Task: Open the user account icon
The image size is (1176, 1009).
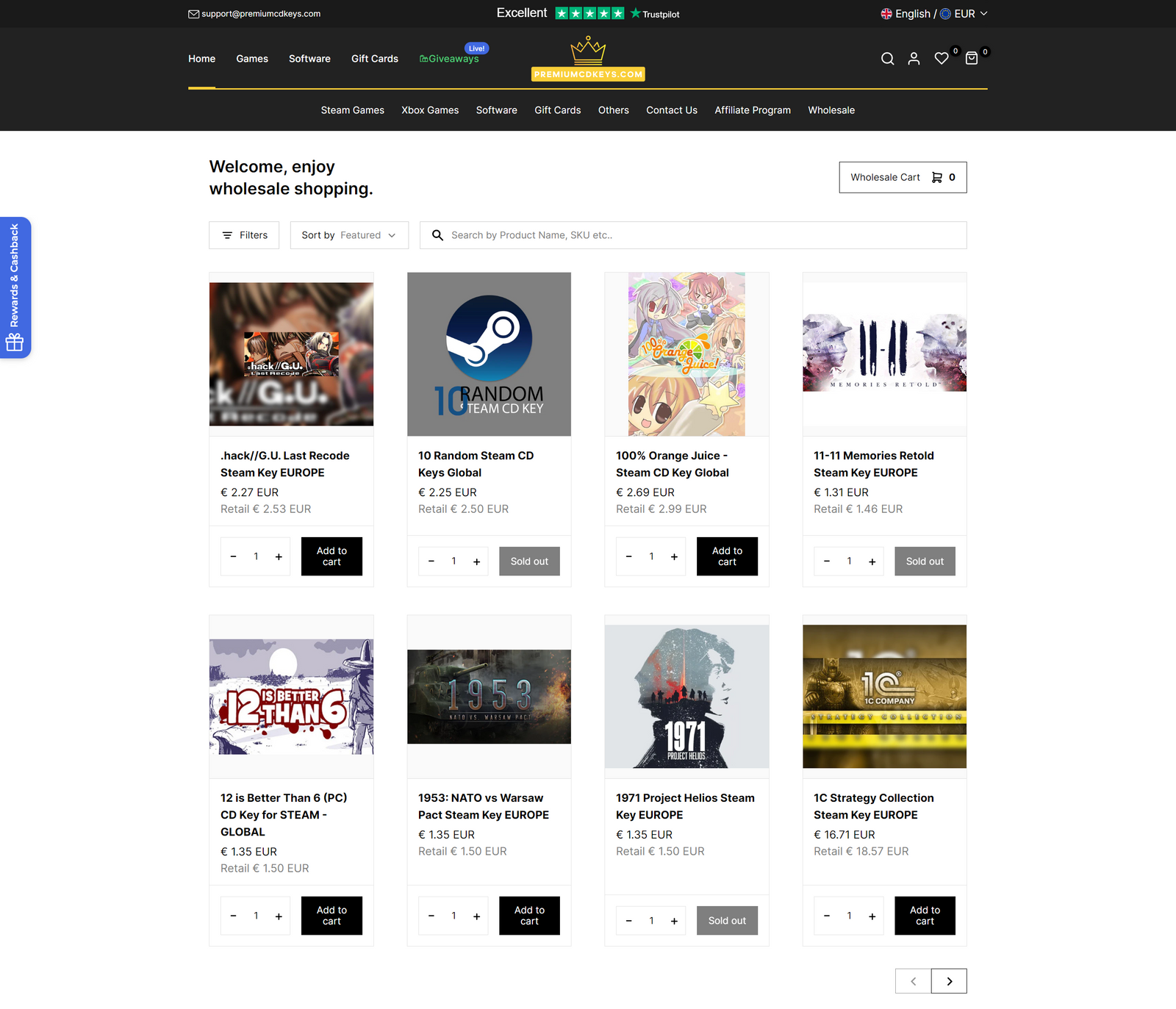Action: point(914,59)
